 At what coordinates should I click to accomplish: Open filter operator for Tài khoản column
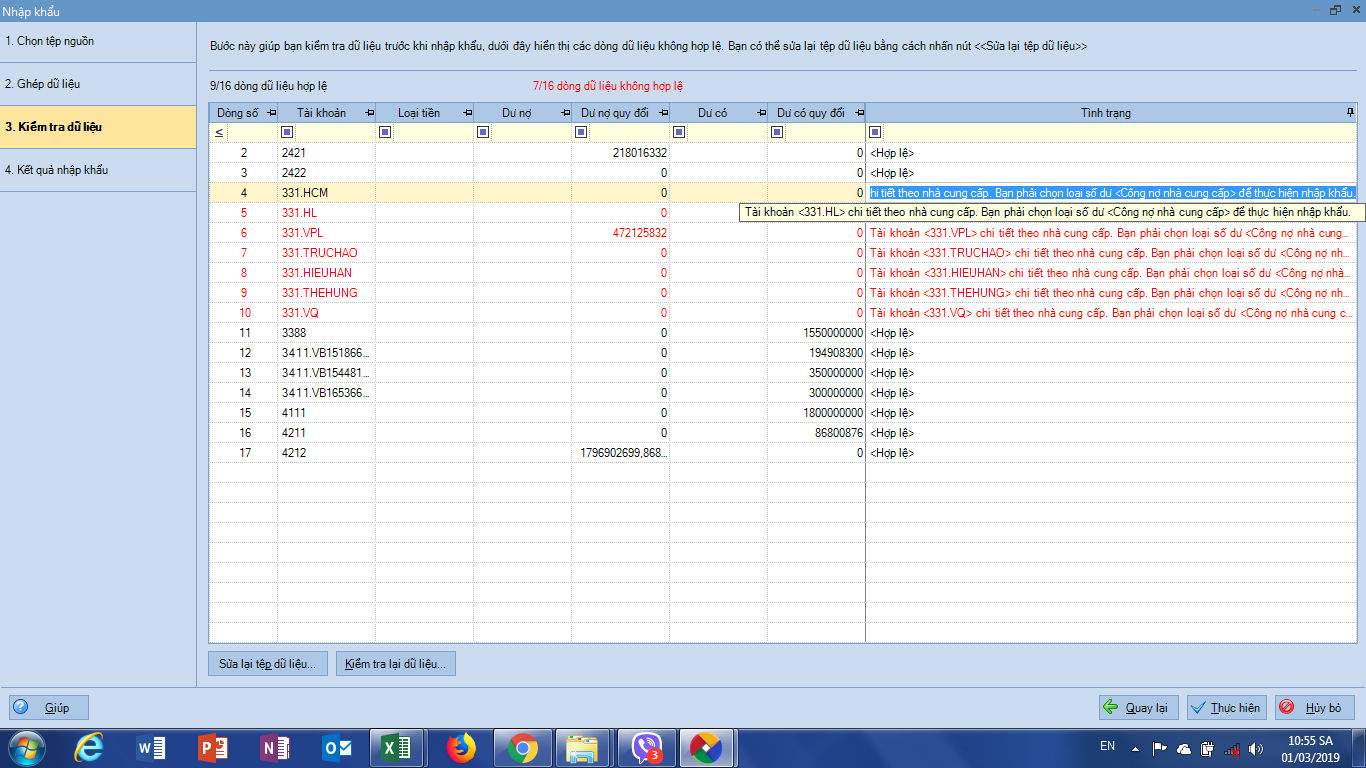click(x=287, y=132)
